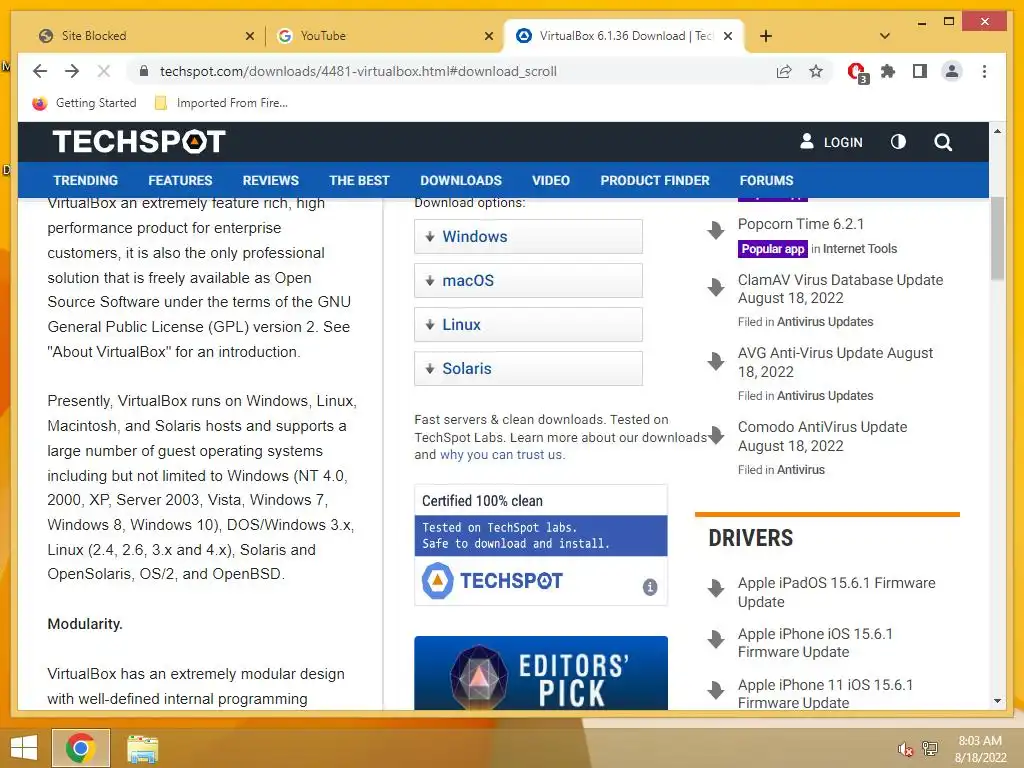Toggle the browser side panel
This screenshot has height=768, width=1024.
click(920, 71)
